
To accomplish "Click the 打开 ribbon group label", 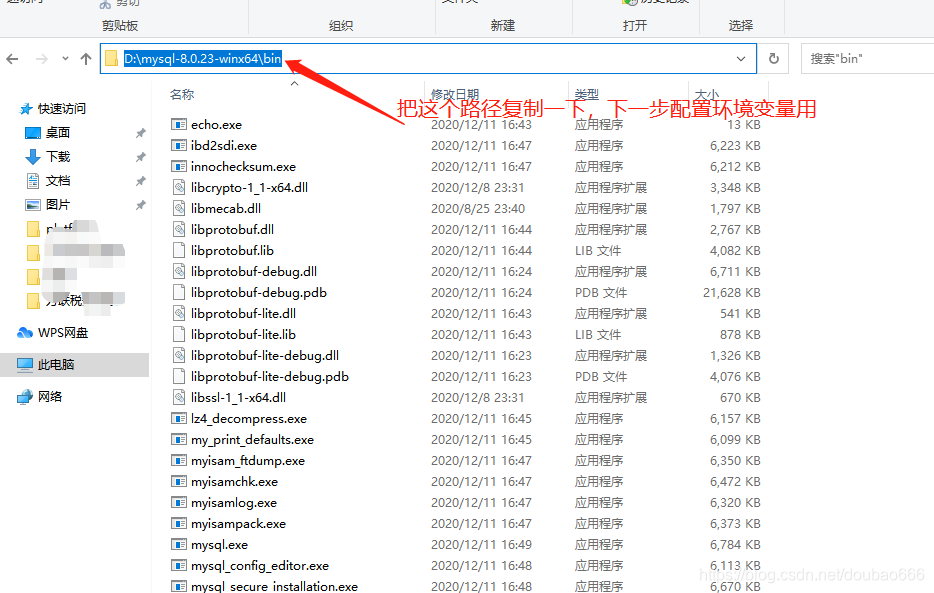I will coord(634,26).
